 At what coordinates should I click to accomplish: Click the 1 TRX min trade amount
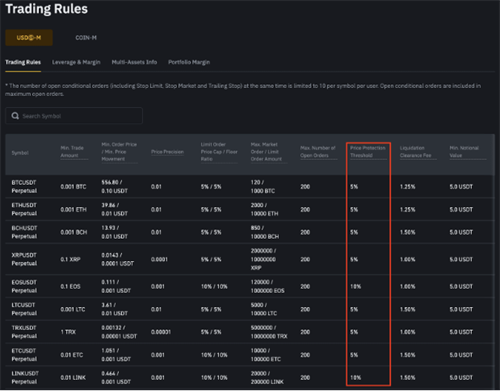[x=68, y=332]
